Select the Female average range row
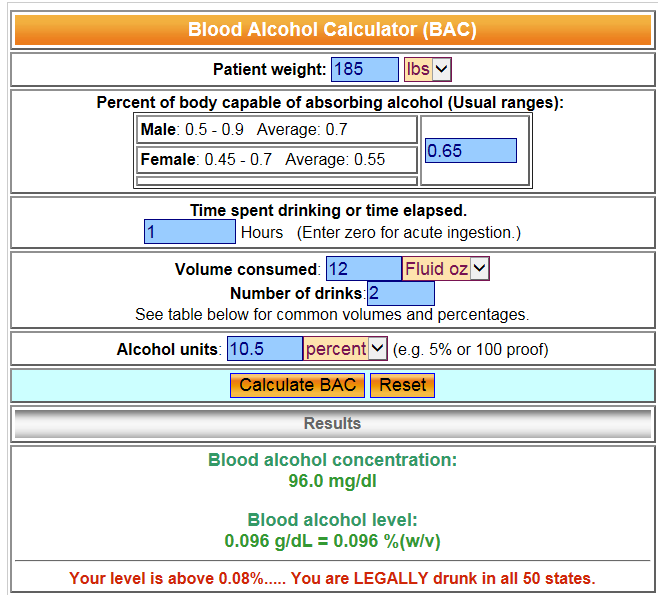Screen dimensions: 658x595 coord(277,159)
